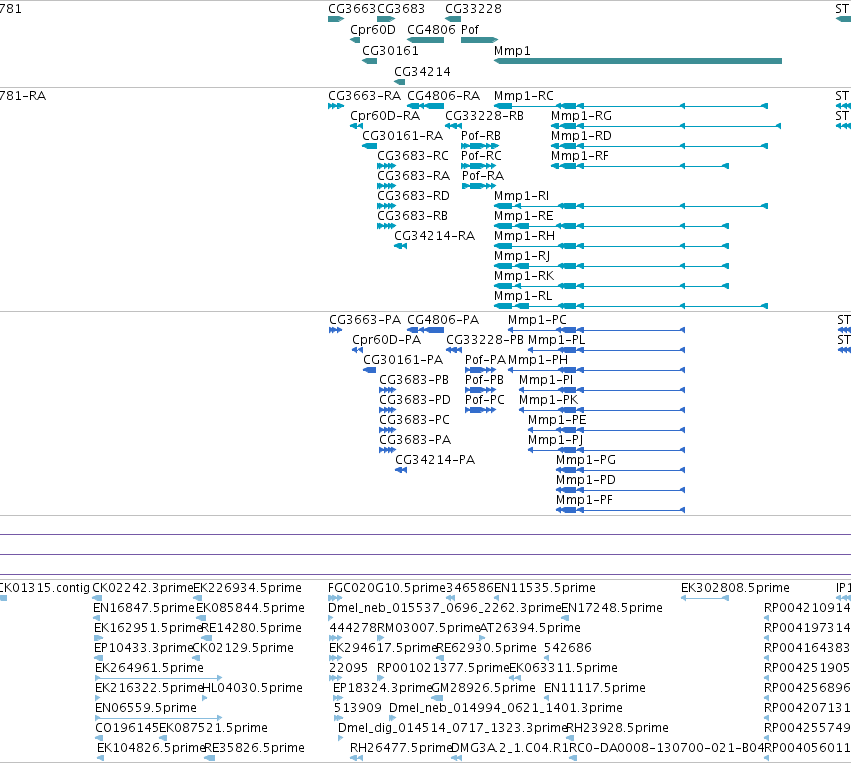
Task: Click the Mmp1 gene bar
Action: [x=638, y=61]
